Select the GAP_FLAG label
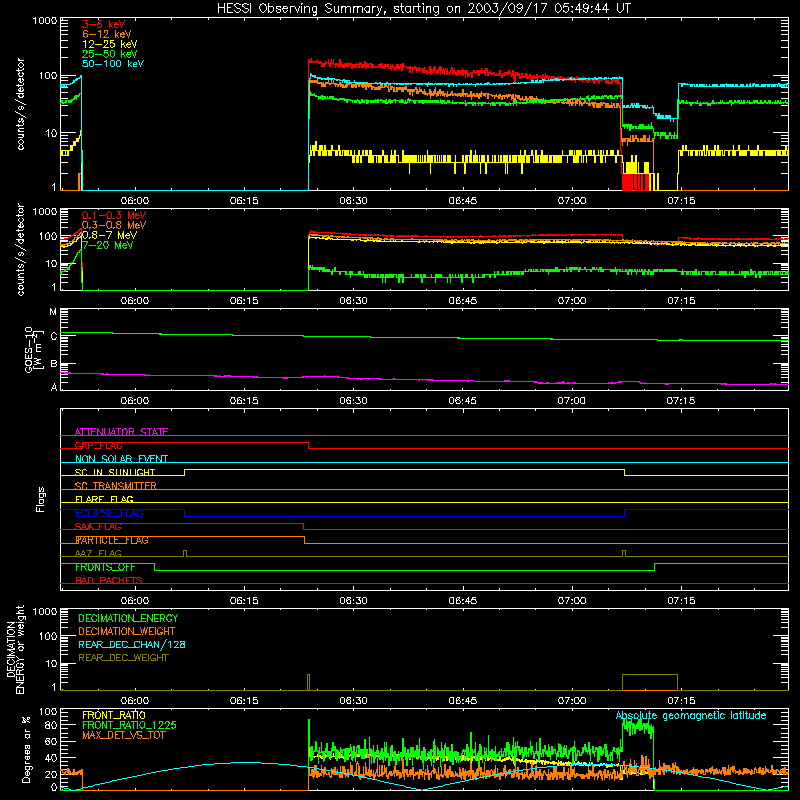 (98, 445)
